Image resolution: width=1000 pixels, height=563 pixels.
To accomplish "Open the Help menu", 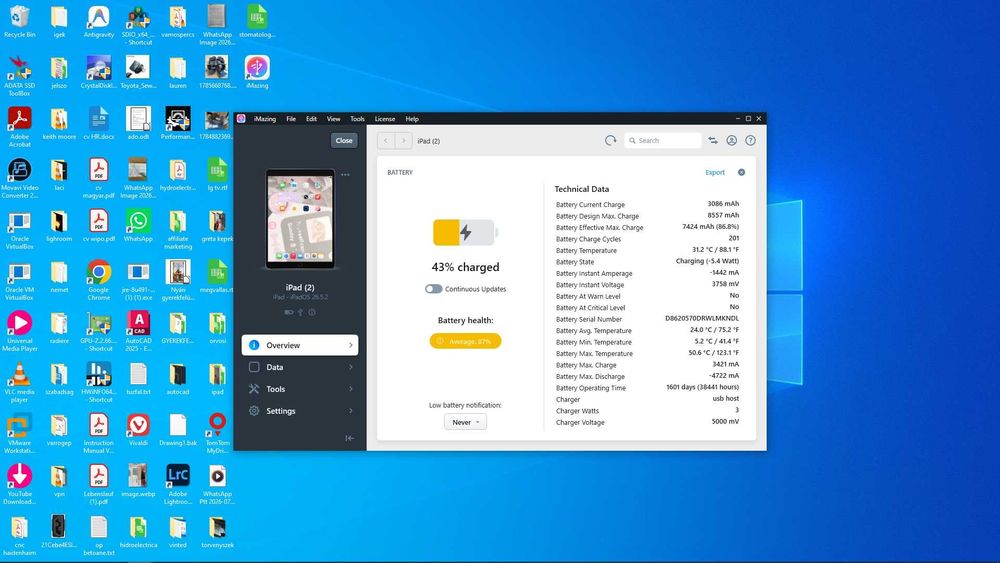I will tap(412, 119).
